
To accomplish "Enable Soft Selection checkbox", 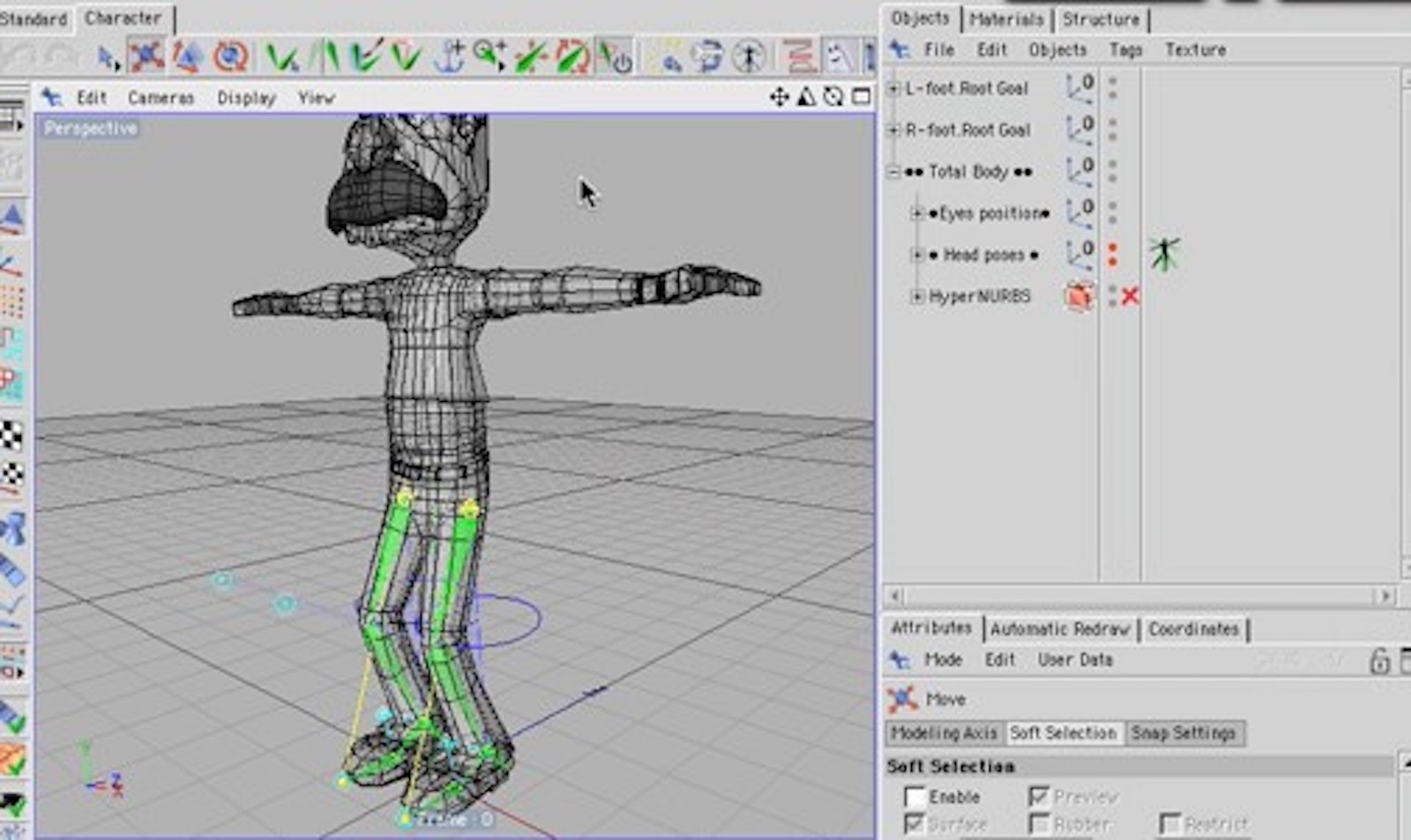I will tap(915, 797).
